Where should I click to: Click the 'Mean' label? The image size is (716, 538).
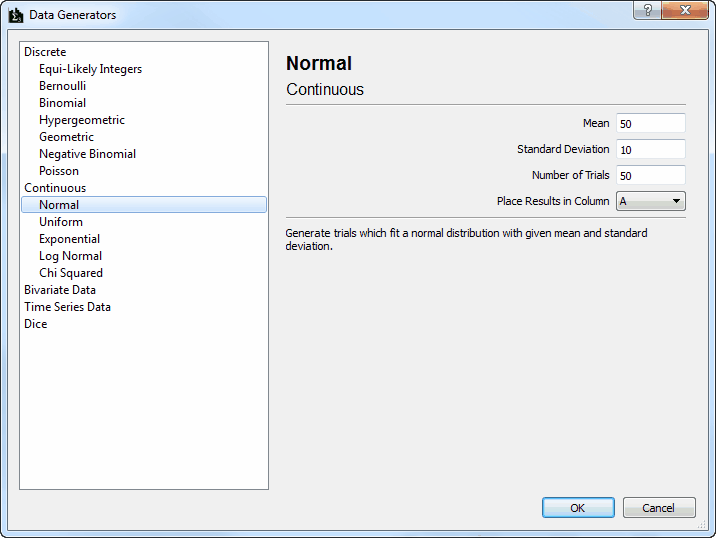pyautogui.click(x=596, y=123)
